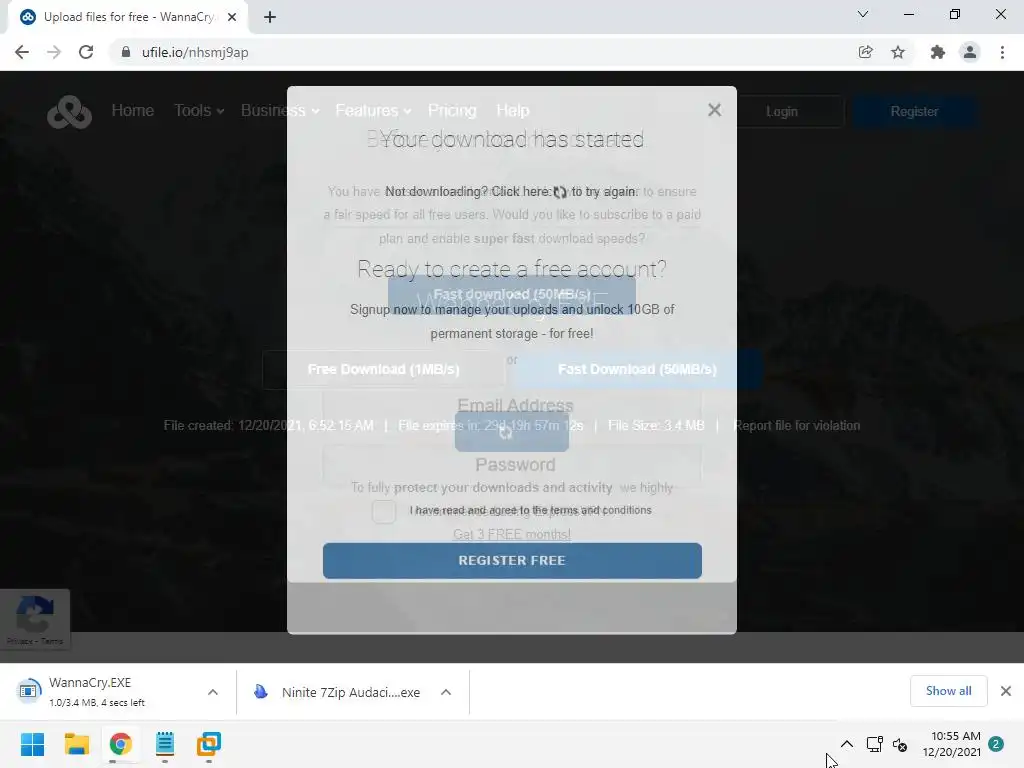Expand options for WannaCry.EXE download

pyautogui.click(x=213, y=692)
